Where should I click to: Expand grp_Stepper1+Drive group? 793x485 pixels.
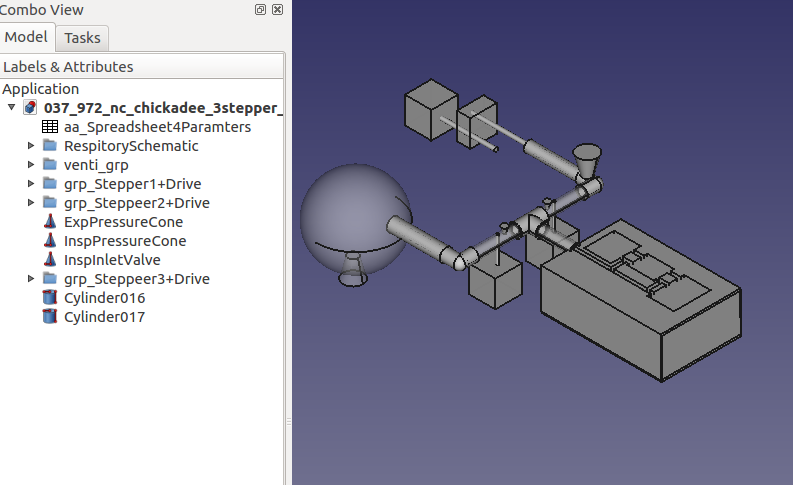31,184
